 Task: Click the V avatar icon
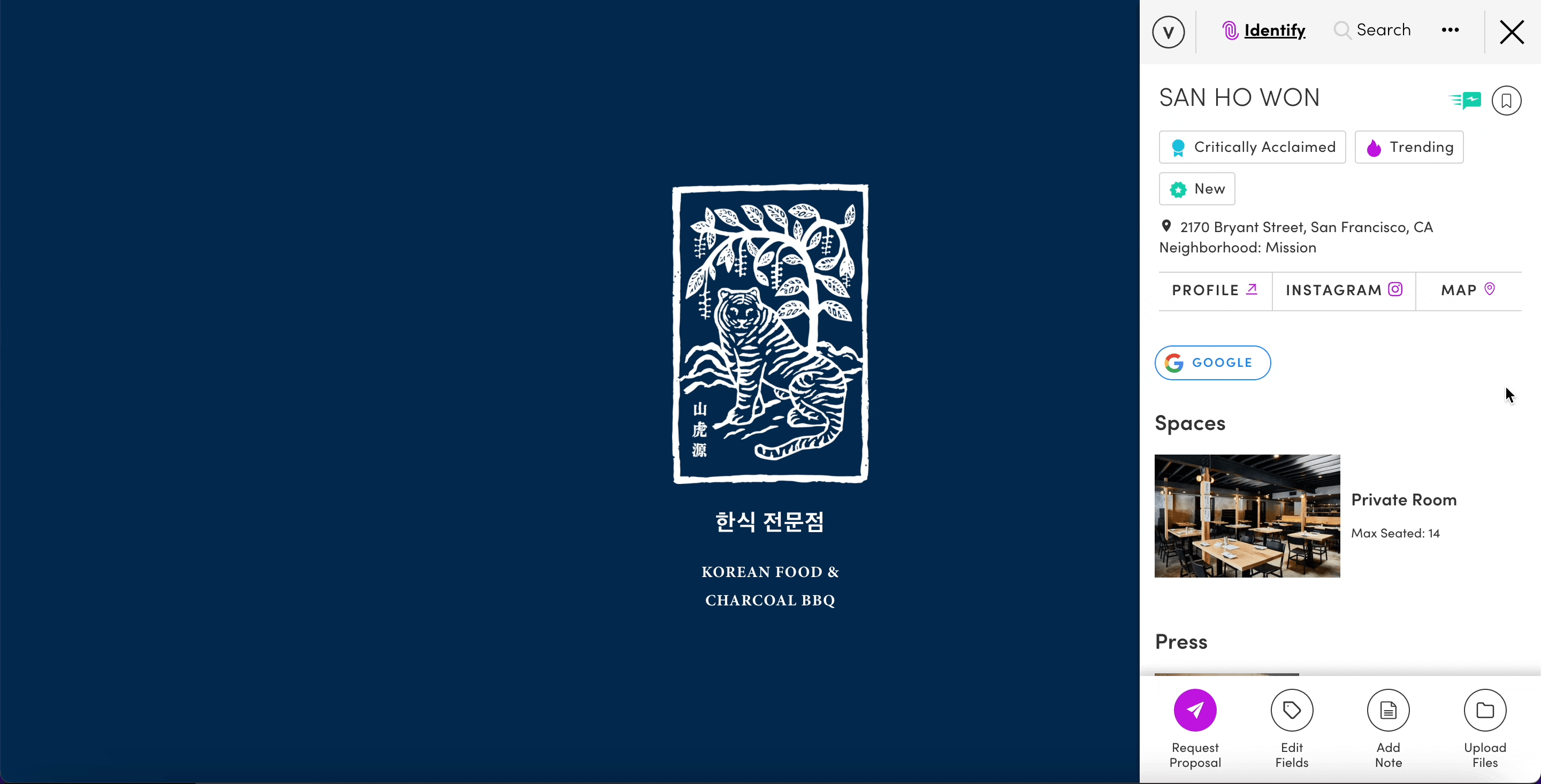pos(1168,32)
